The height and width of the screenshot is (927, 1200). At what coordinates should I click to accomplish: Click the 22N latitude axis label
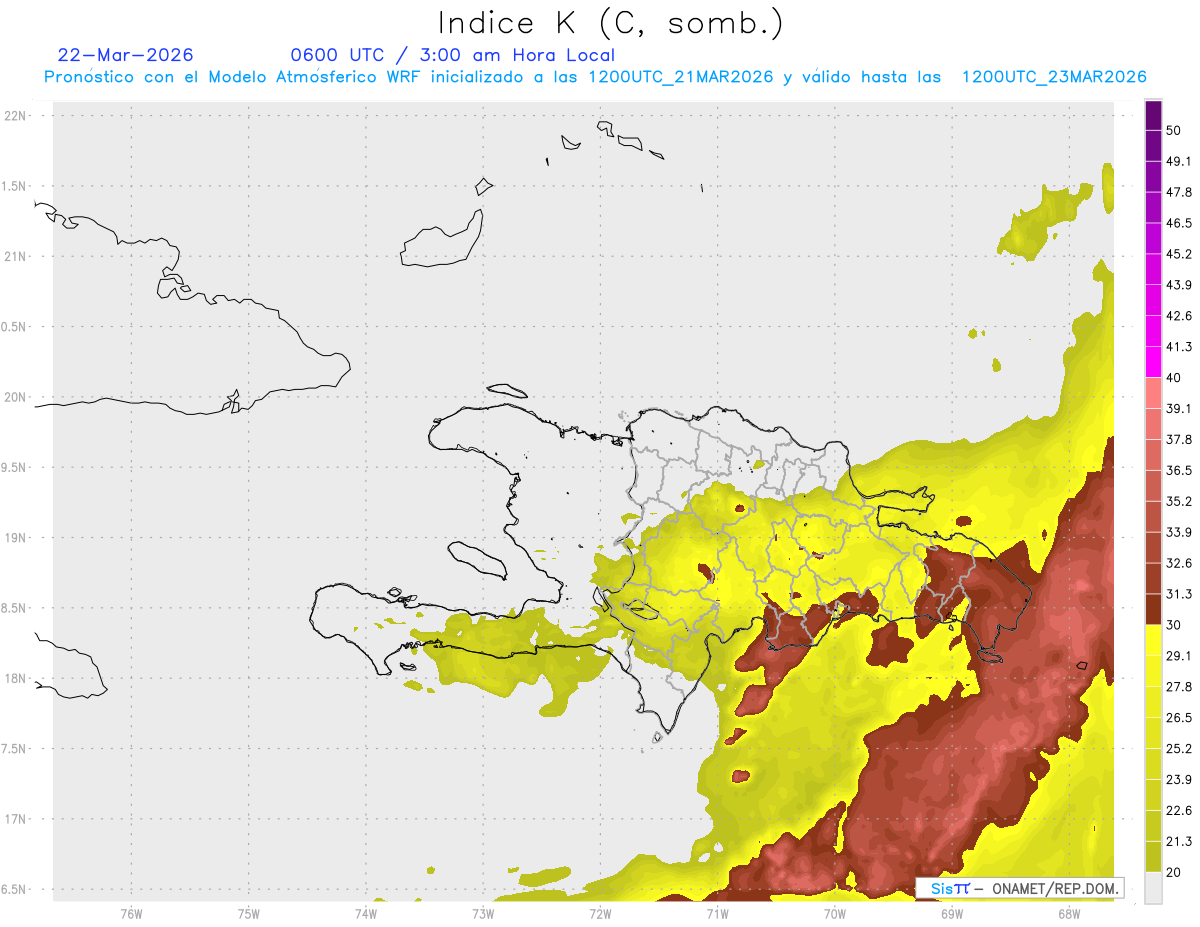tap(16, 116)
